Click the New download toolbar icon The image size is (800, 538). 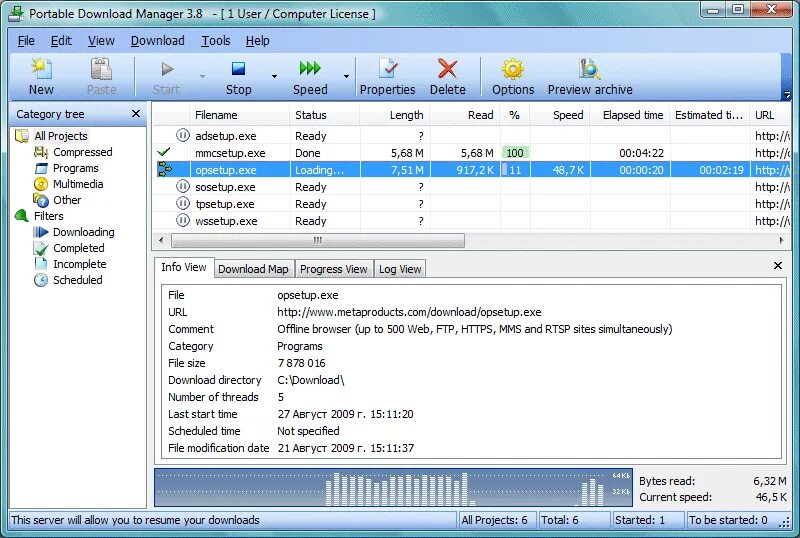[41, 68]
